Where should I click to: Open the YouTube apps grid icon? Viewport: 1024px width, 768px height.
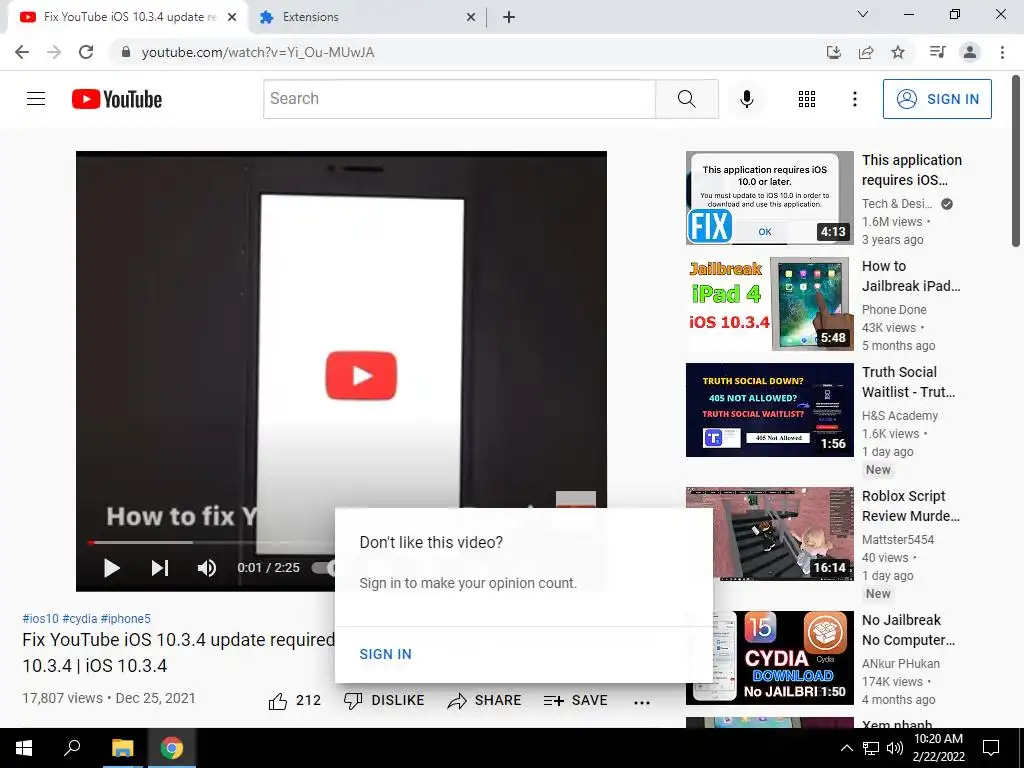click(807, 99)
